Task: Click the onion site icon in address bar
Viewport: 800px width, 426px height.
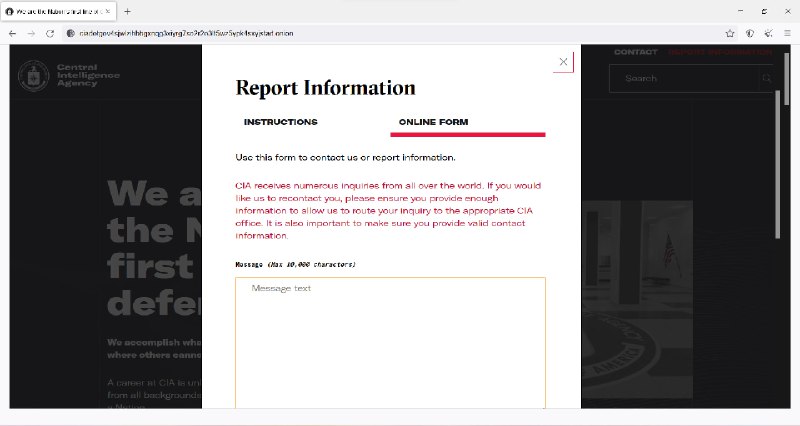Action: pos(70,33)
